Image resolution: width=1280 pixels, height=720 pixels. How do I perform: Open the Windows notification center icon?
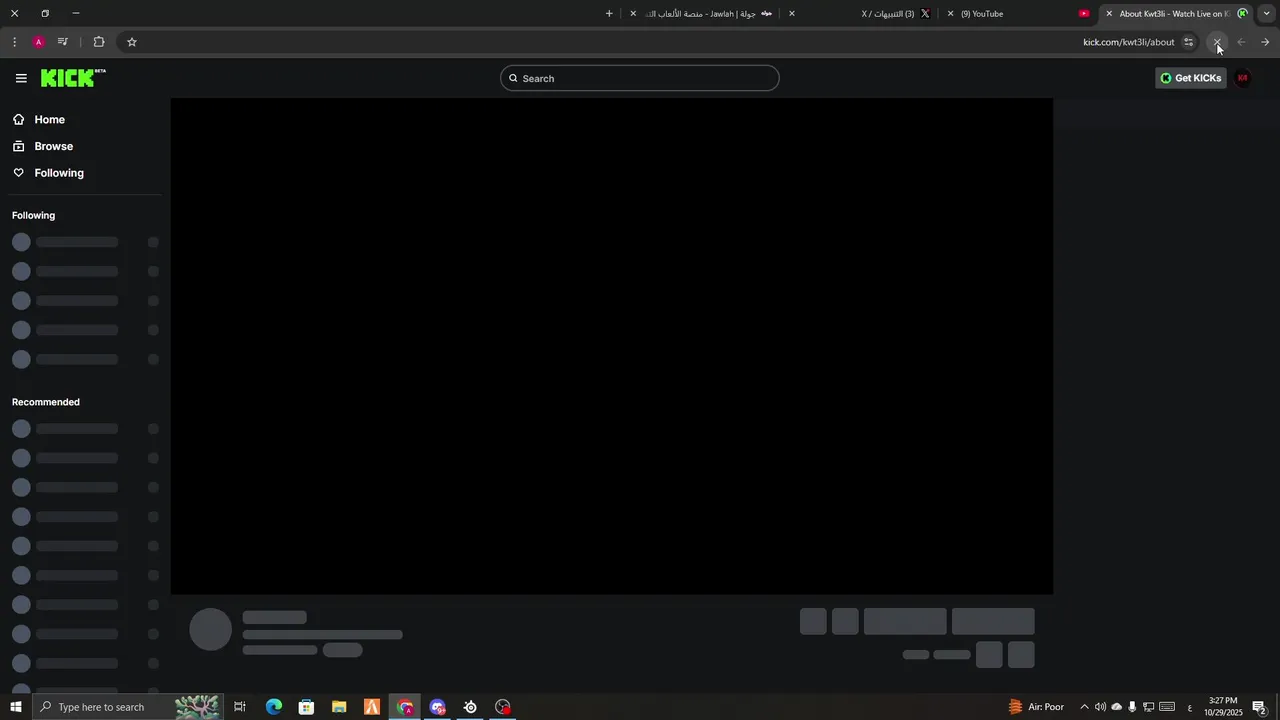coord(1260,707)
